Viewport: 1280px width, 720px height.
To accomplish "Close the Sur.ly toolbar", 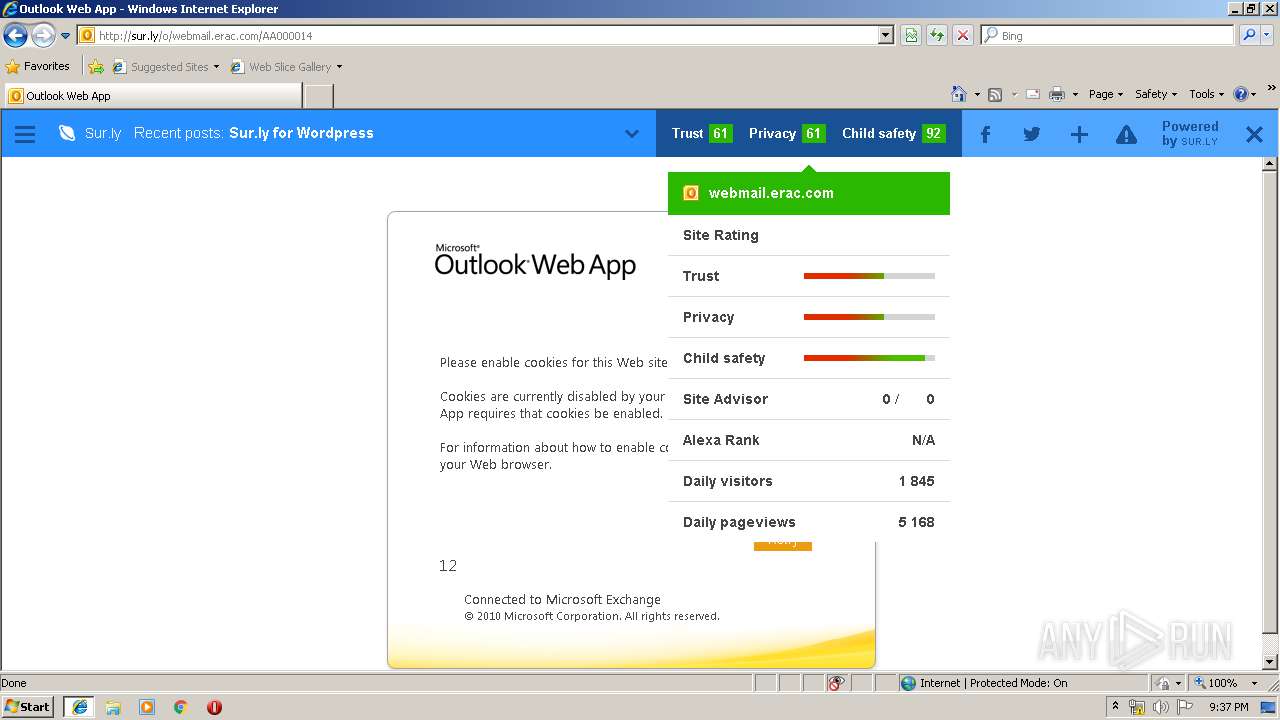I will pyautogui.click(x=1254, y=134).
